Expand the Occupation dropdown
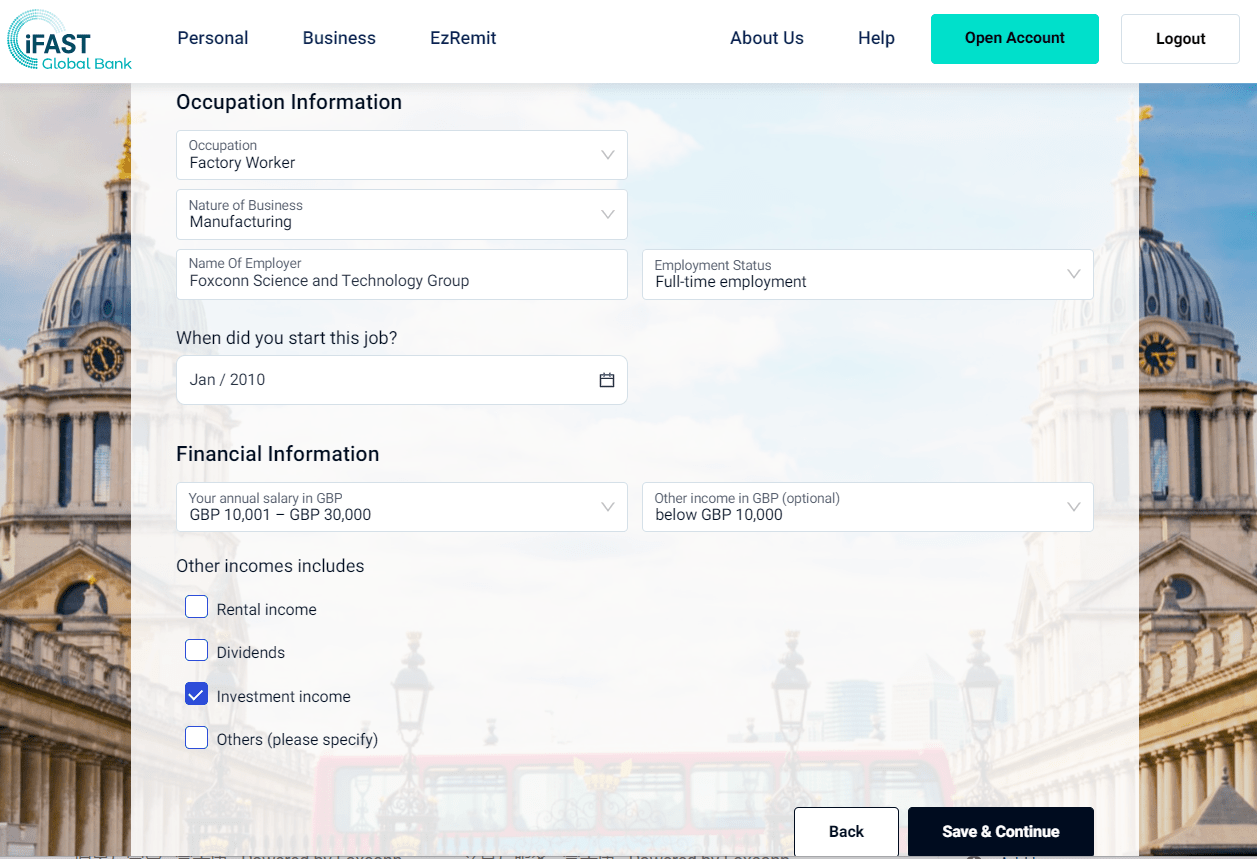 [401, 155]
